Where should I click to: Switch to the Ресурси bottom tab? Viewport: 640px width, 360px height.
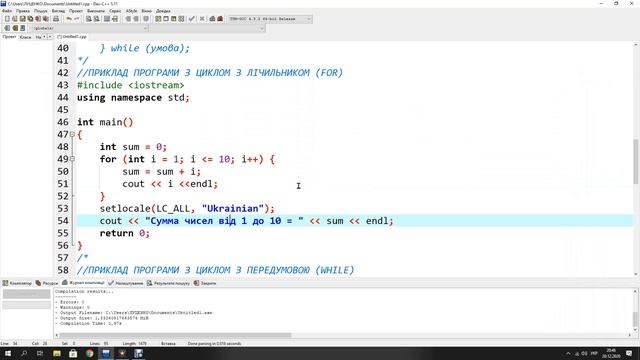click(47, 283)
